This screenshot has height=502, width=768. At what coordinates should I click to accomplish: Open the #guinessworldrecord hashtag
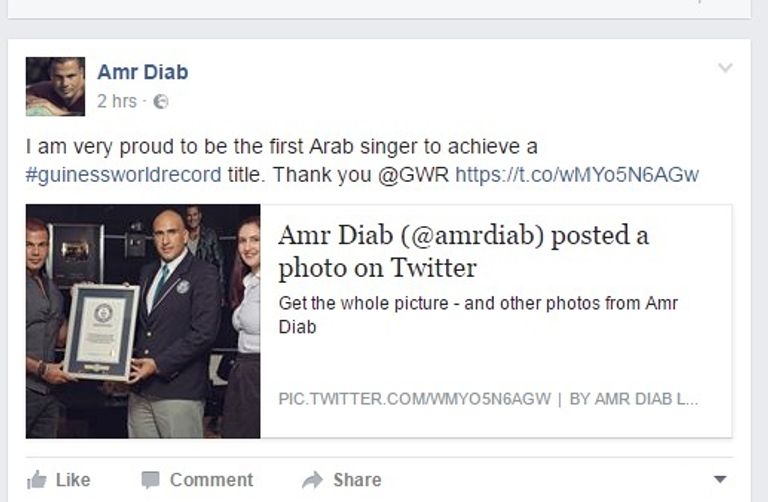point(123,175)
